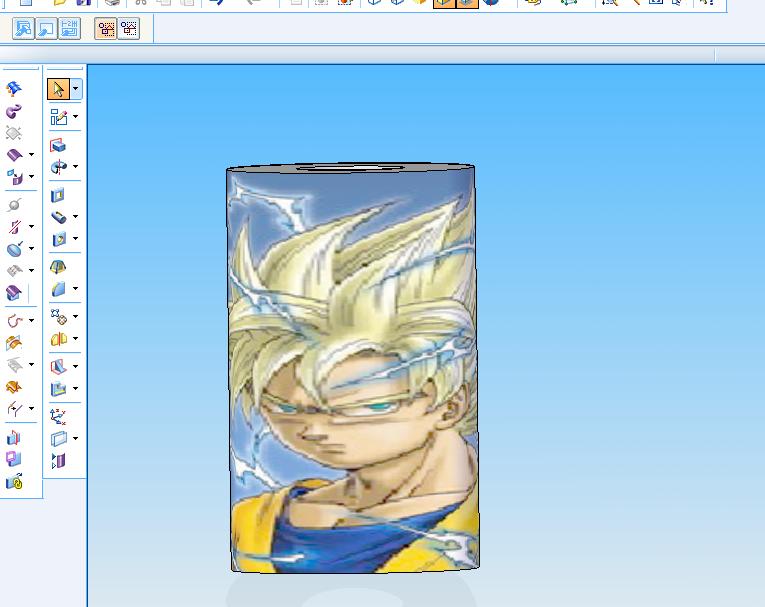Select the BlueSurf surface tool
Screen dimensions: 765x607
(x=14, y=88)
